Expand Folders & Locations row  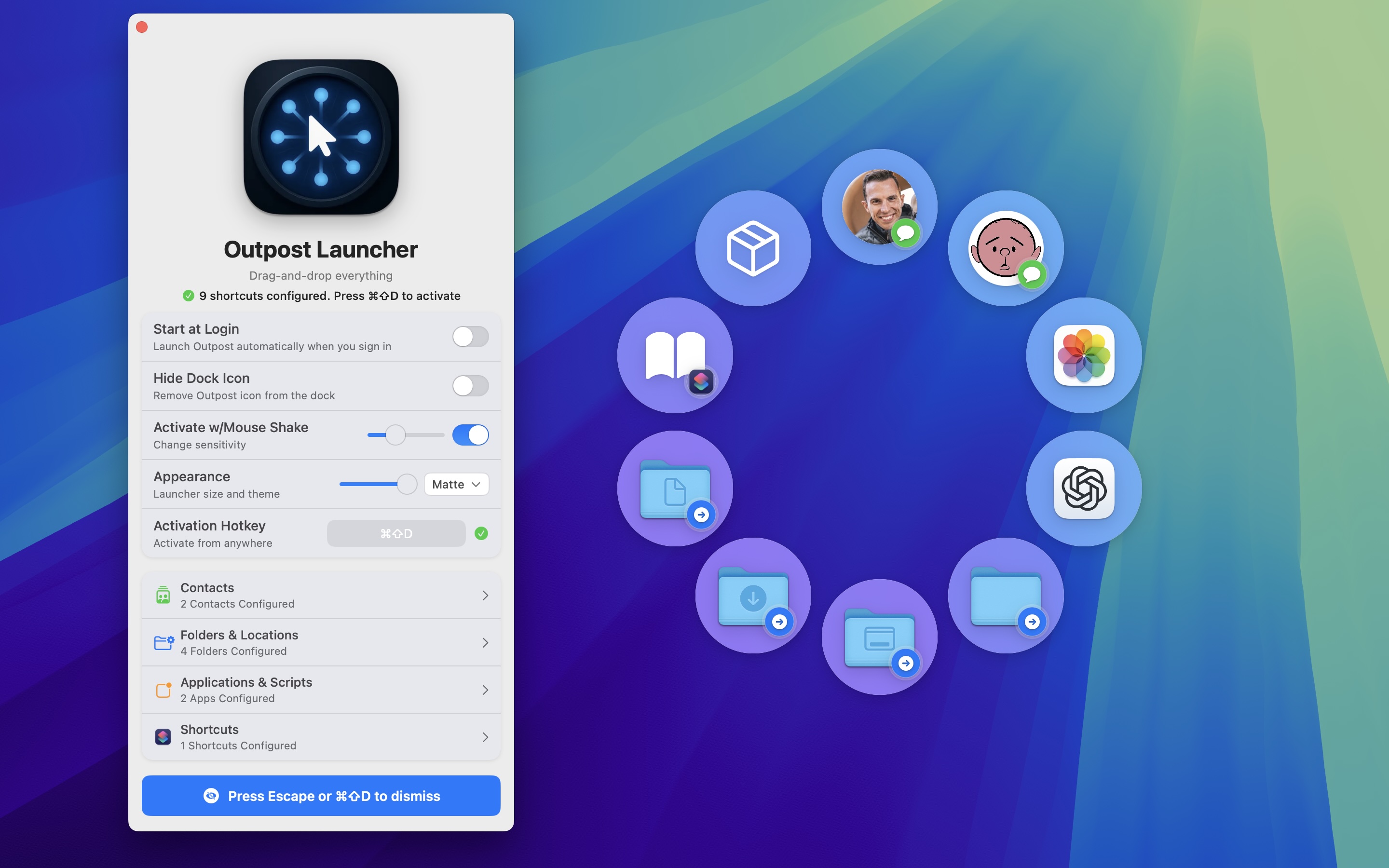(321, 642)
